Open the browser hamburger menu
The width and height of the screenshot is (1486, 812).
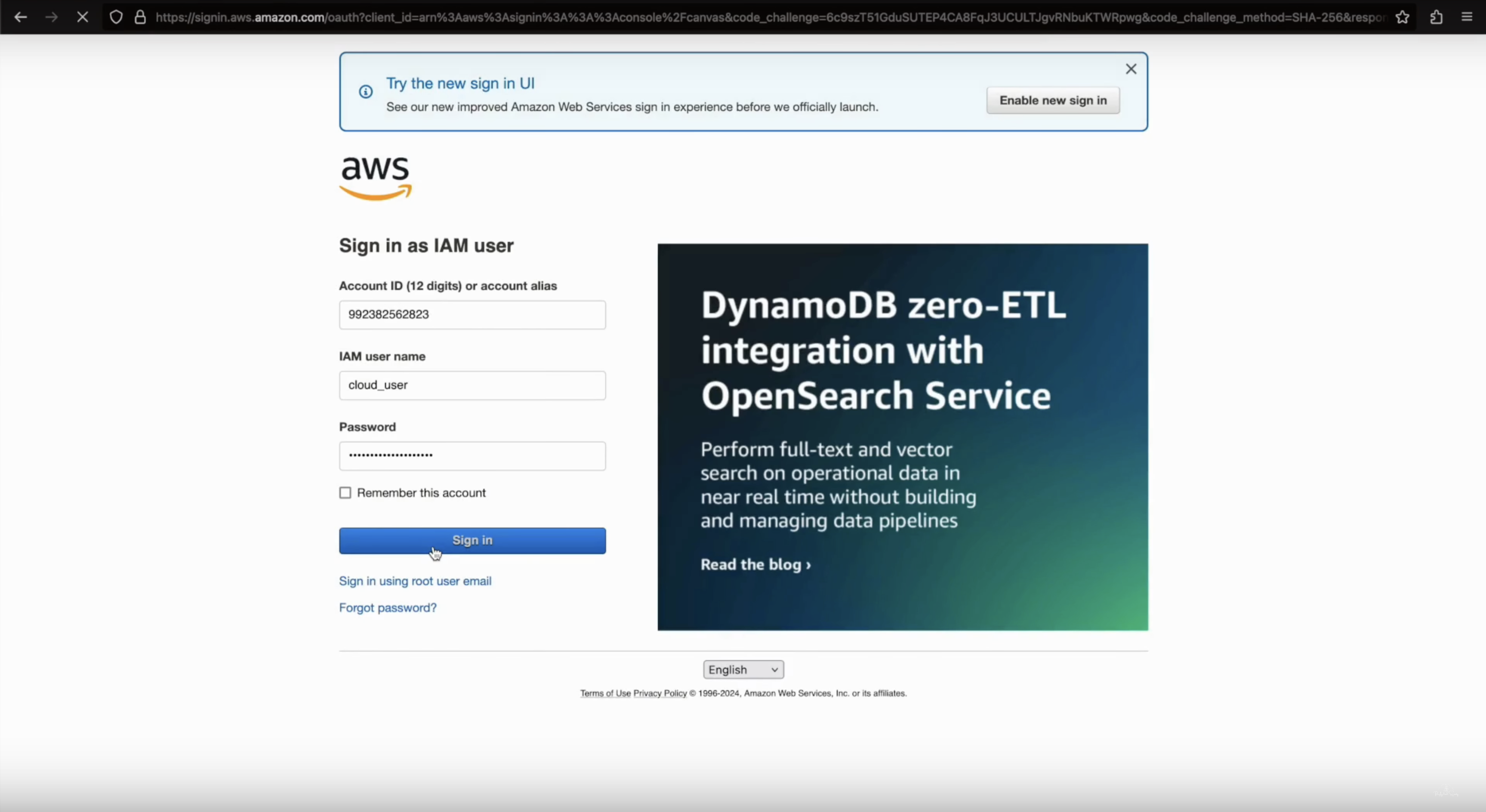point(1467,17)
